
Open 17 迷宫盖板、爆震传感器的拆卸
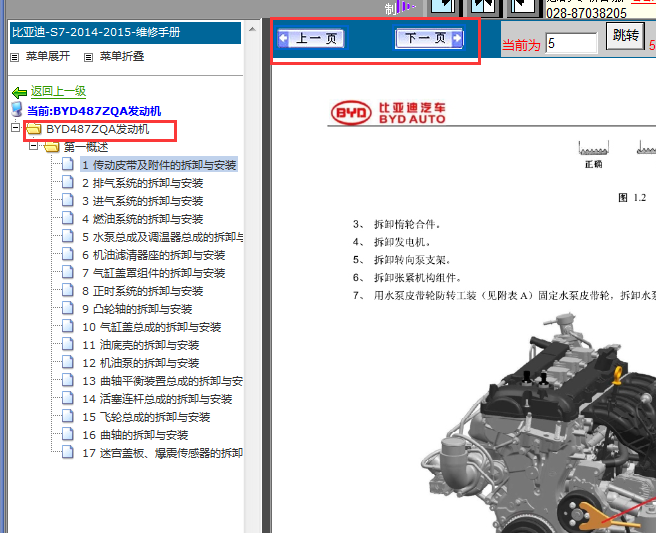pyautogui.click(x=162, y=453)
